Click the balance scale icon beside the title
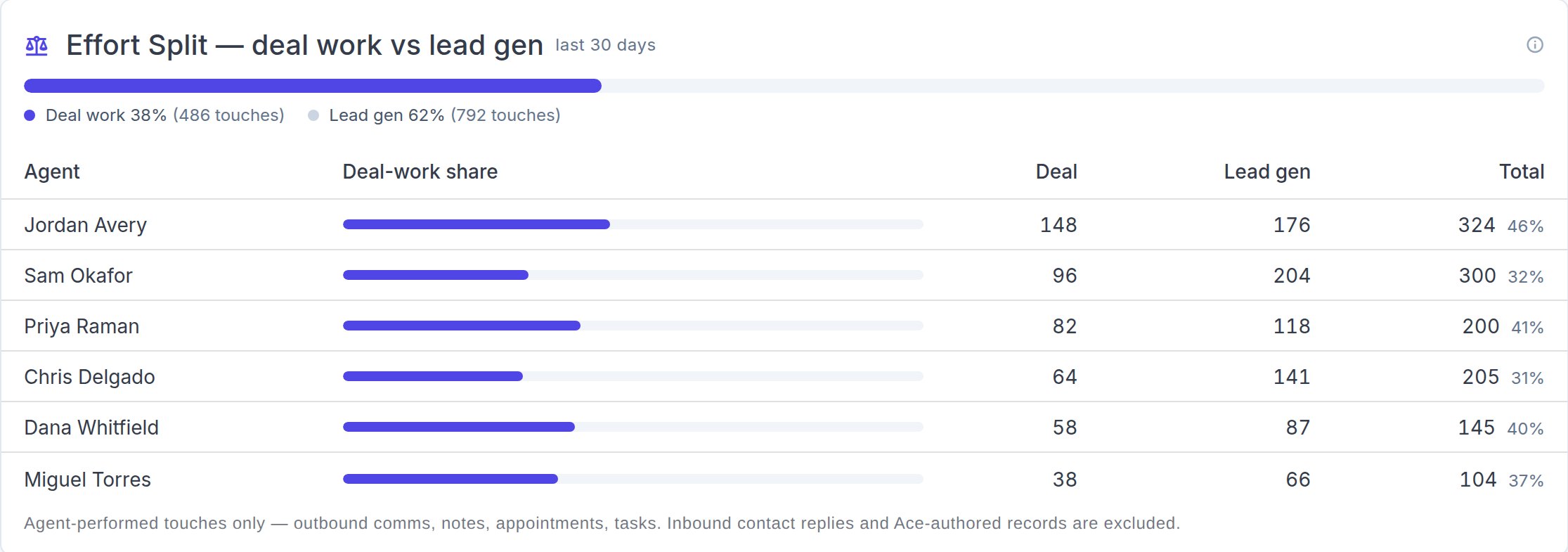This screenshot has width=1568, height=552. 37,46
